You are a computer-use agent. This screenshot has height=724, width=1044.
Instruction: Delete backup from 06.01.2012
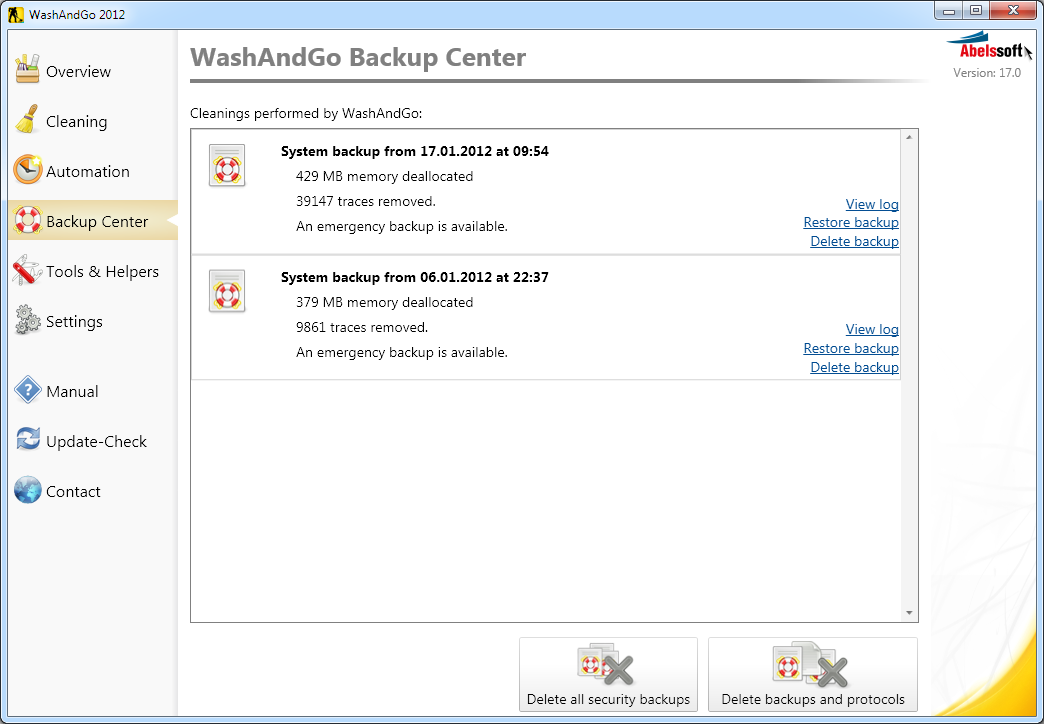click(854, 367)
